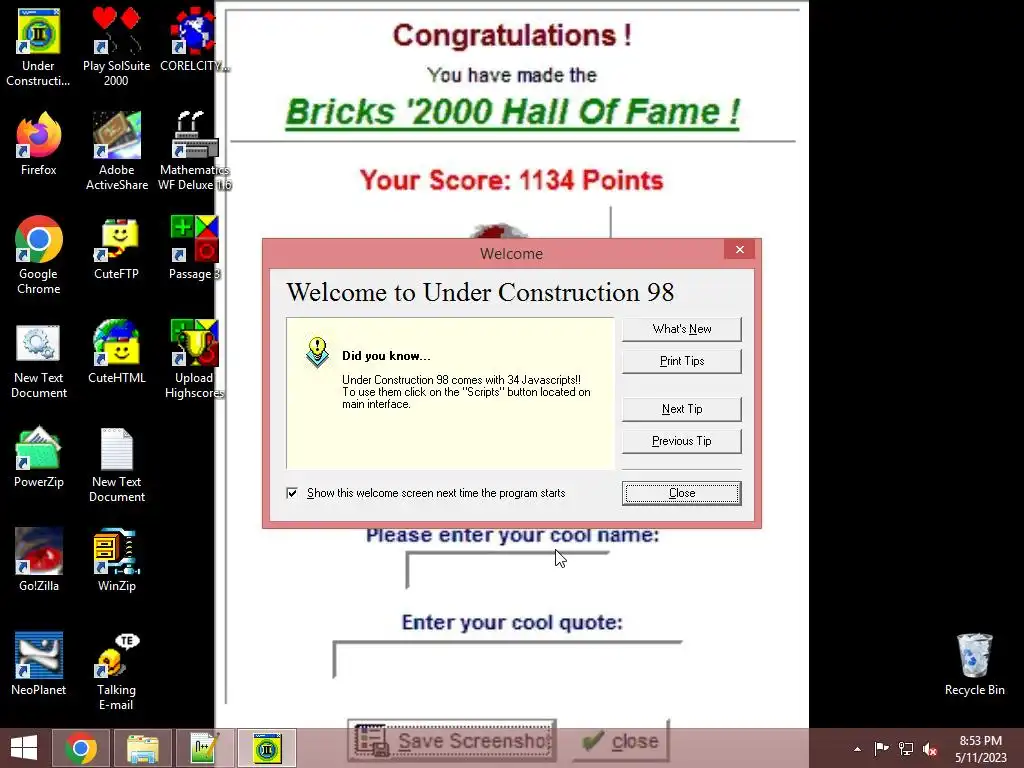Select Under Construction taskbar button
Viewport: 1024px width, 768px height.
pyautogui.click(x=266, y=748)
